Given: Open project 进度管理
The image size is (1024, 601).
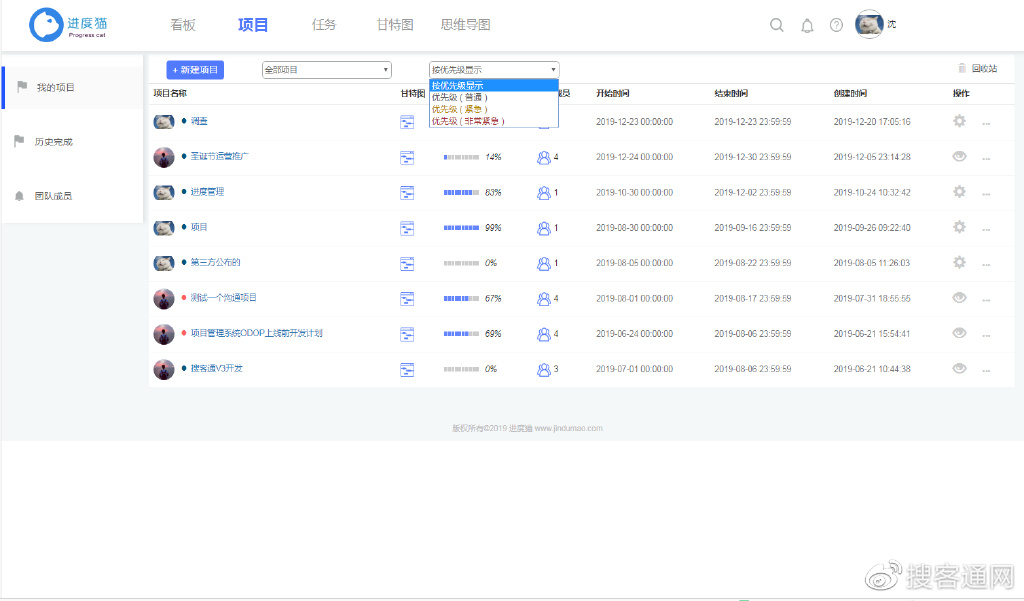Looking at the screenshot, I should [x=207, y=191].
